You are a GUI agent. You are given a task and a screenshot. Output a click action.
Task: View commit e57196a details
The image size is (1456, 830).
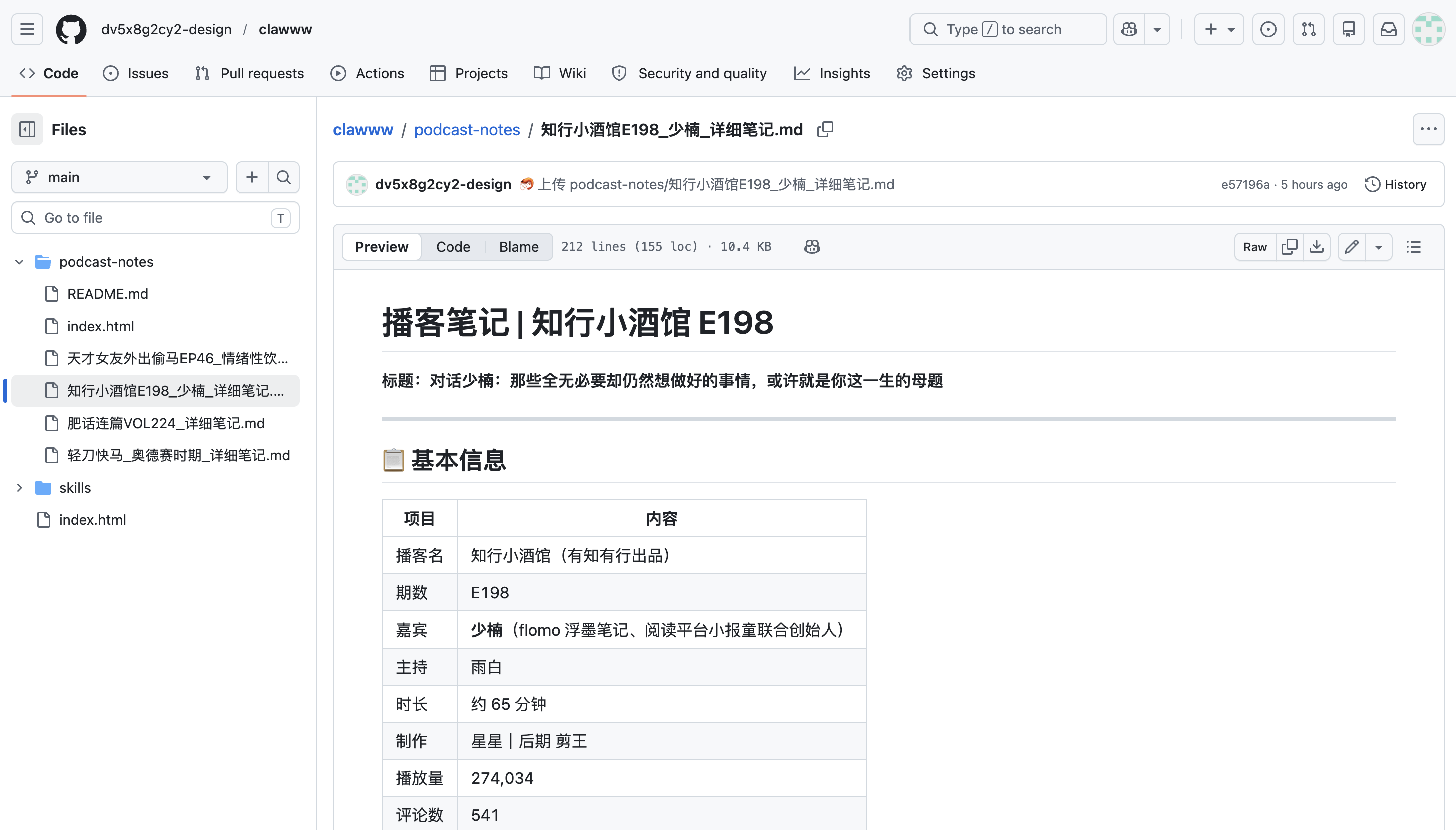point(1245,184)
